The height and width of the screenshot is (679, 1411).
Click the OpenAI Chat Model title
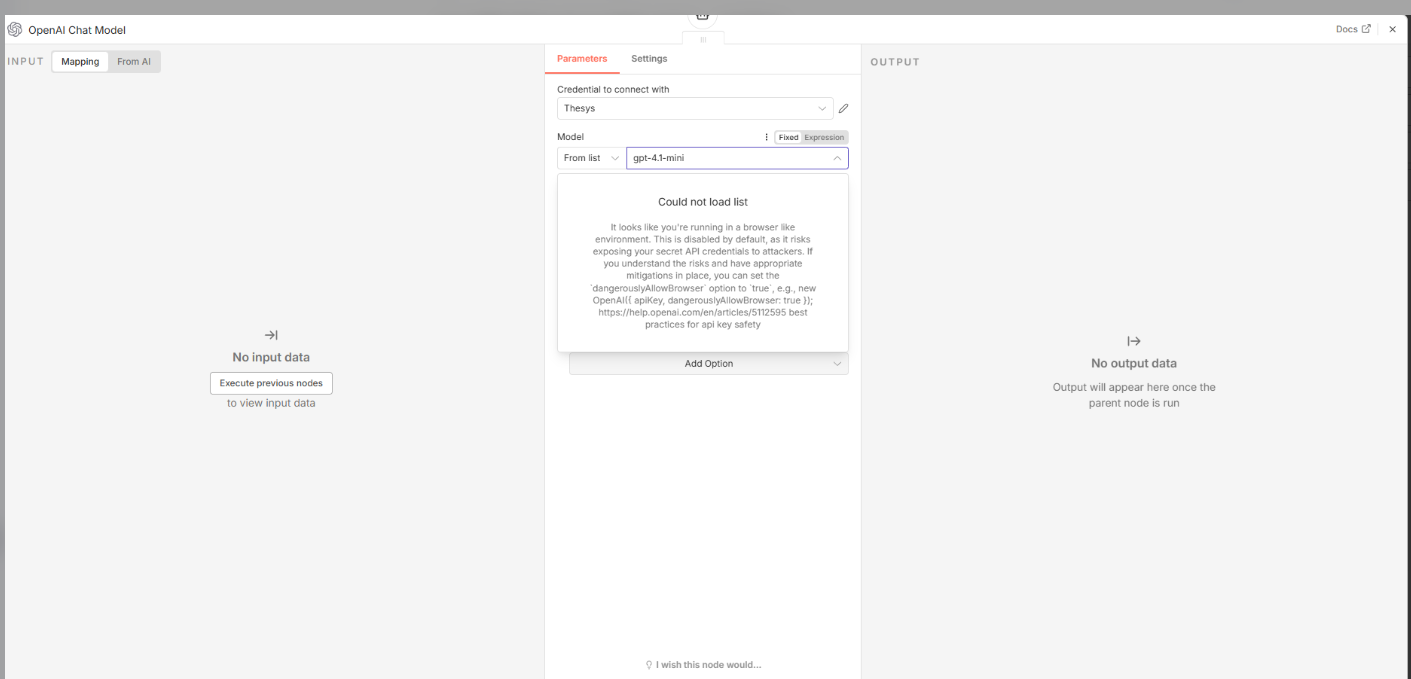[77, 31]
